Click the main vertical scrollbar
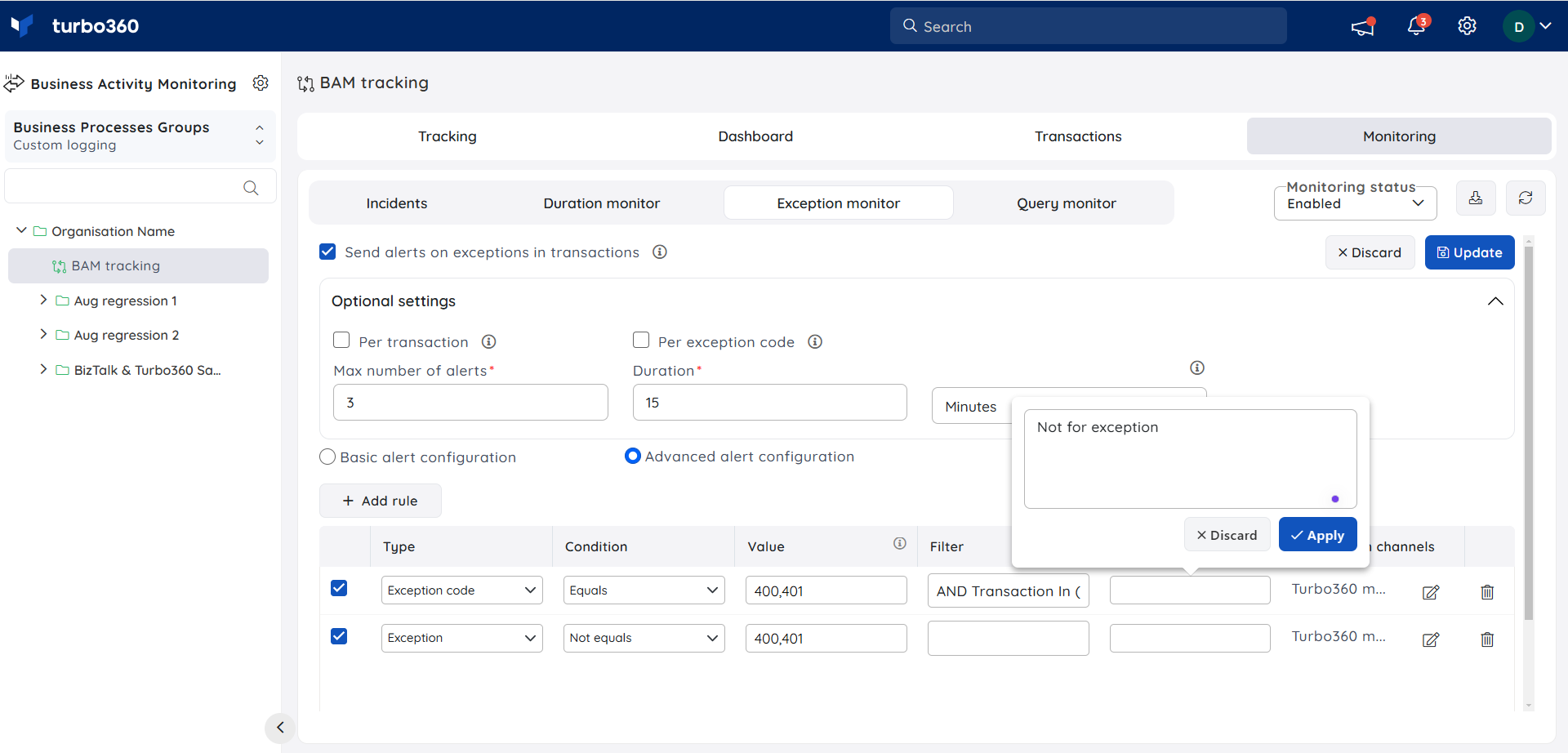 coord(1528,433)
